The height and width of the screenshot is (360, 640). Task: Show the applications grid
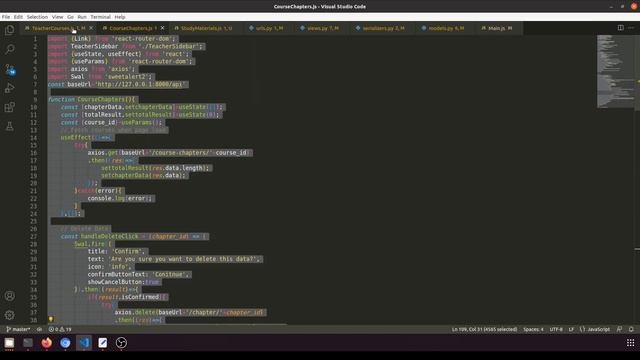coord(631,343)
